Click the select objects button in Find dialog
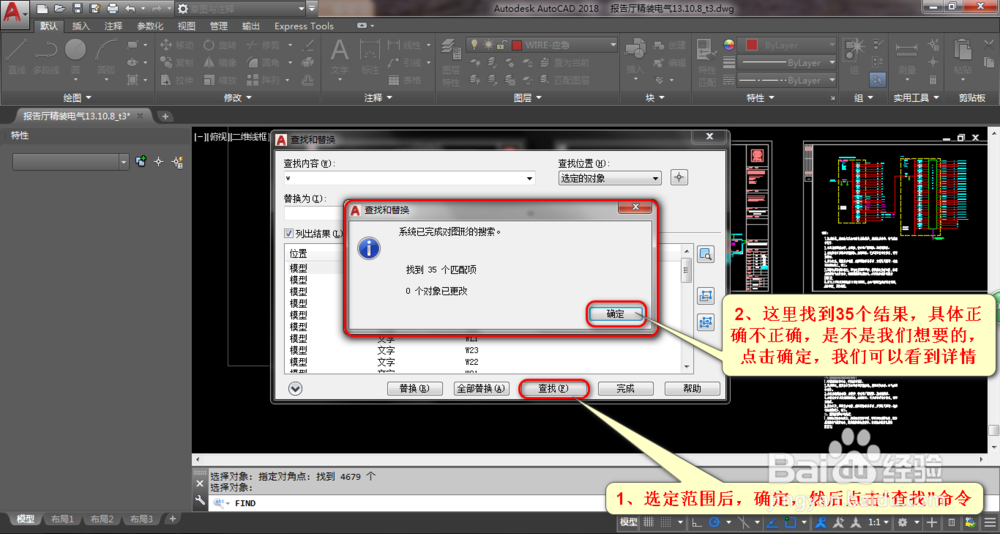1000x534 pixels. pos(679,178)
